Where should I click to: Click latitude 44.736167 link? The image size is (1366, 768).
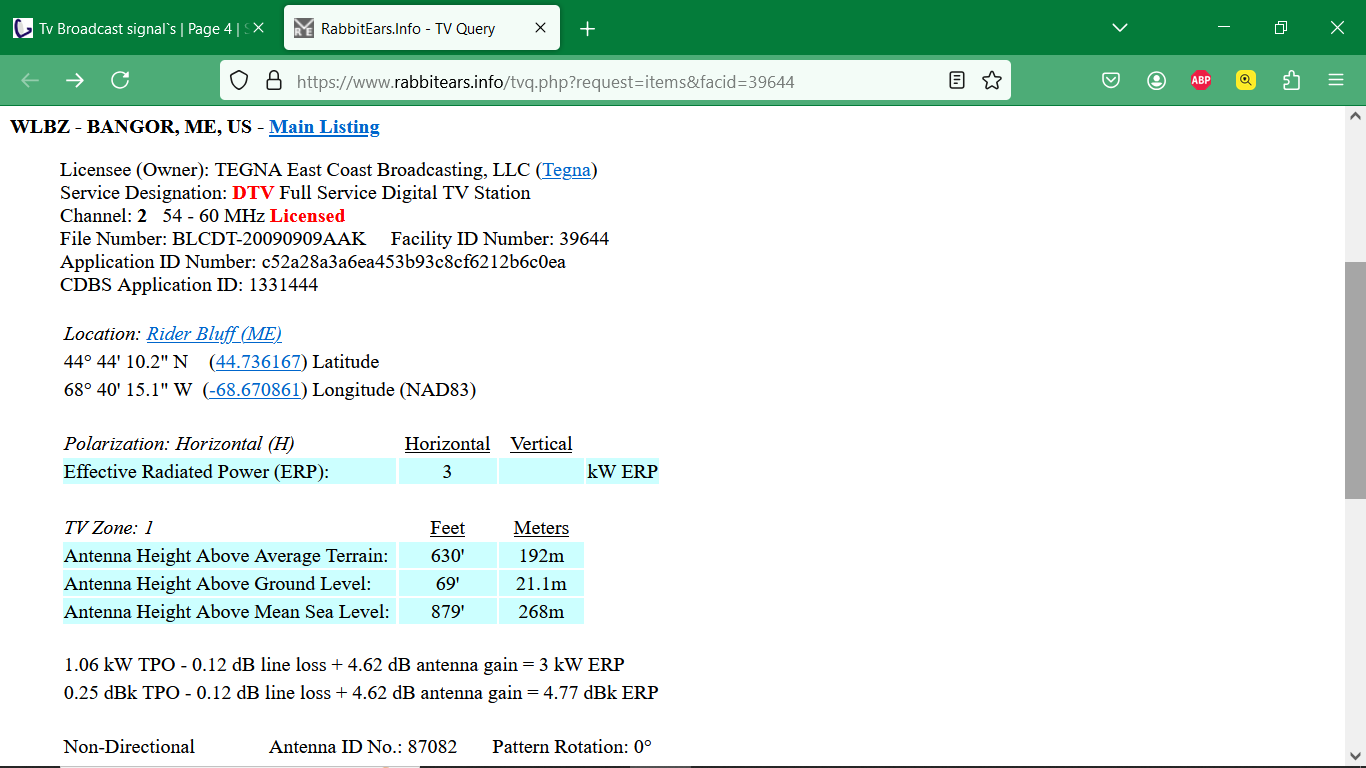pos(258,362)
